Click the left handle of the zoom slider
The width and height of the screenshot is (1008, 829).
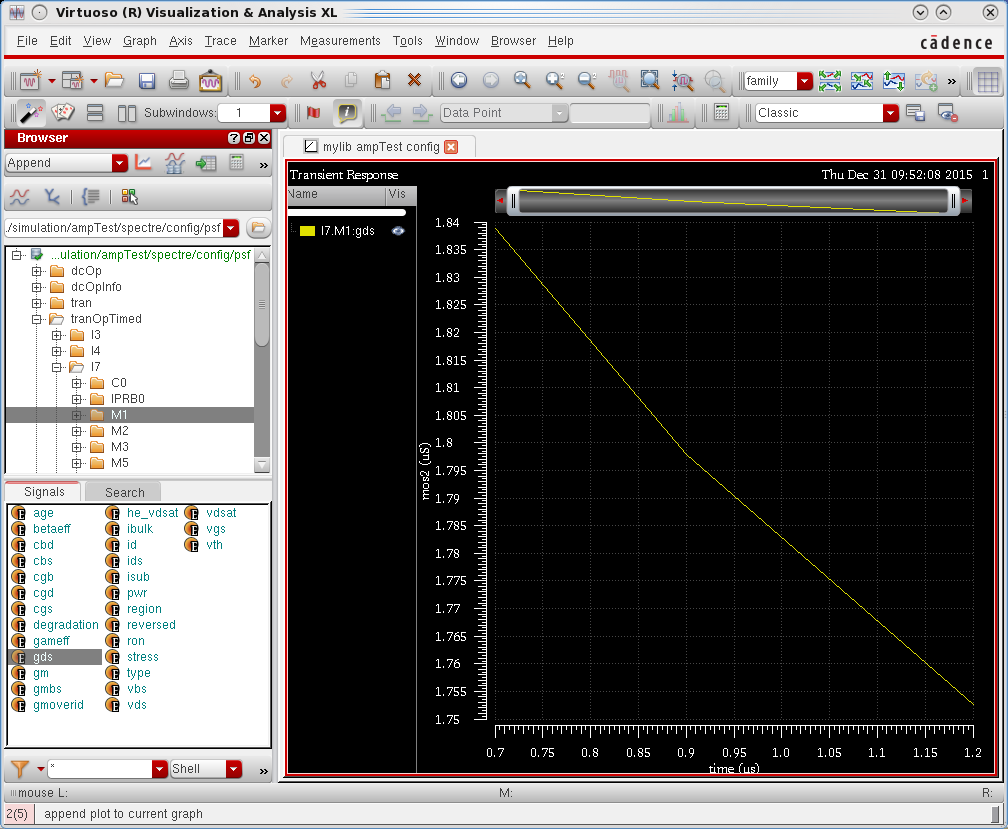pos(513,201)
